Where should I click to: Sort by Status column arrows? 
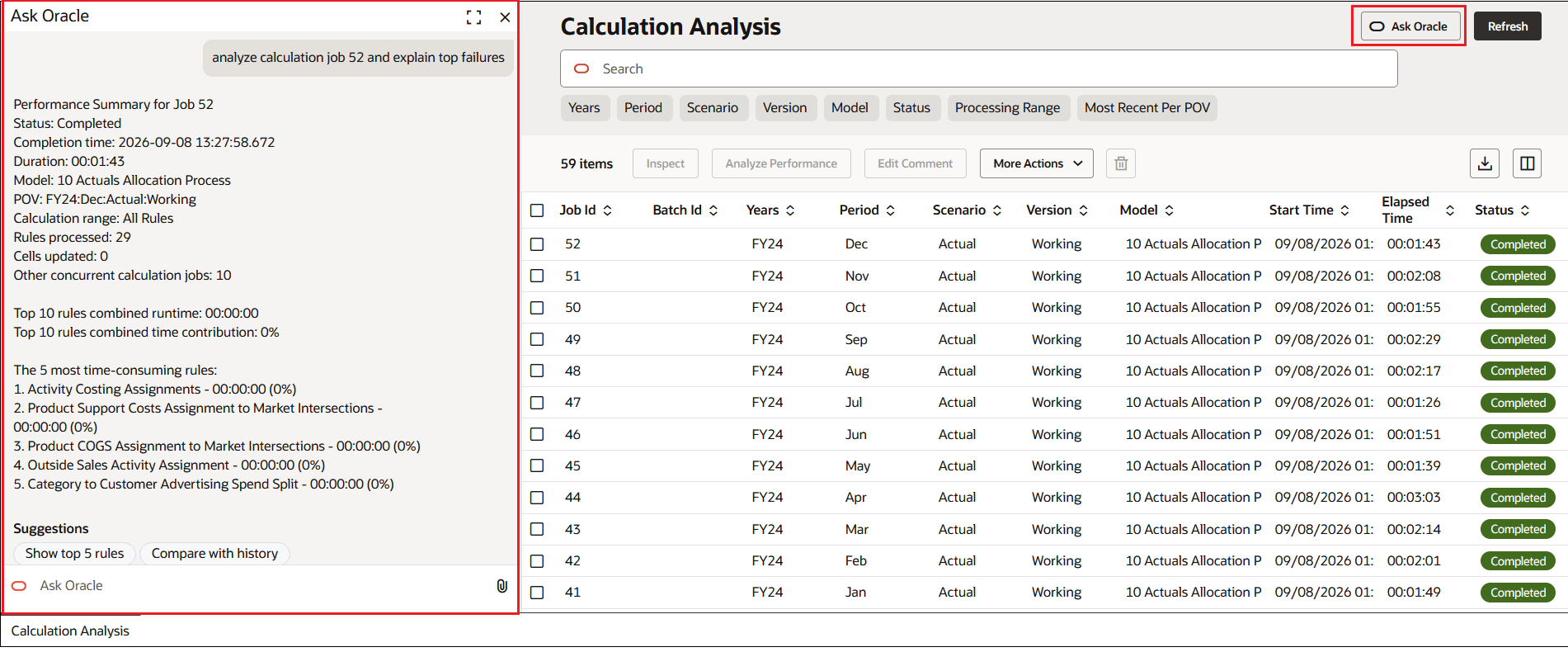1525,210
